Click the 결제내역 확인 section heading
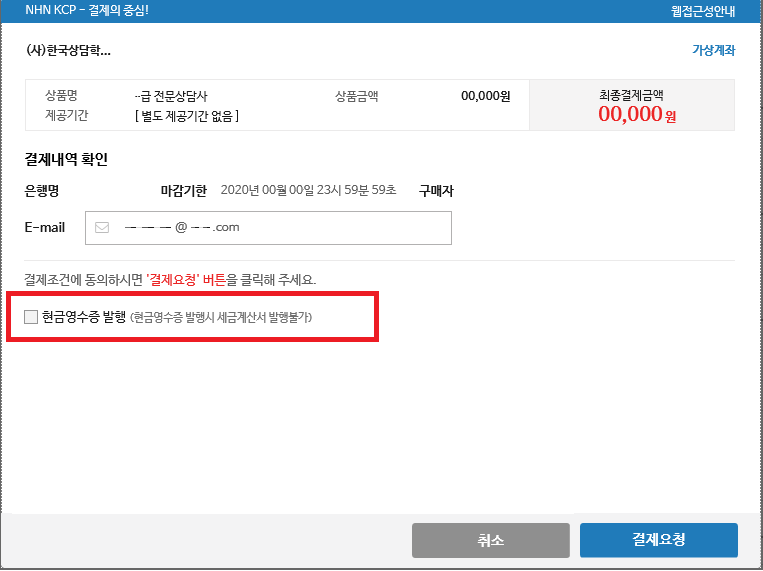Image resolution: width=763 pixels, height=571 pixels. (x=66, y=159)
